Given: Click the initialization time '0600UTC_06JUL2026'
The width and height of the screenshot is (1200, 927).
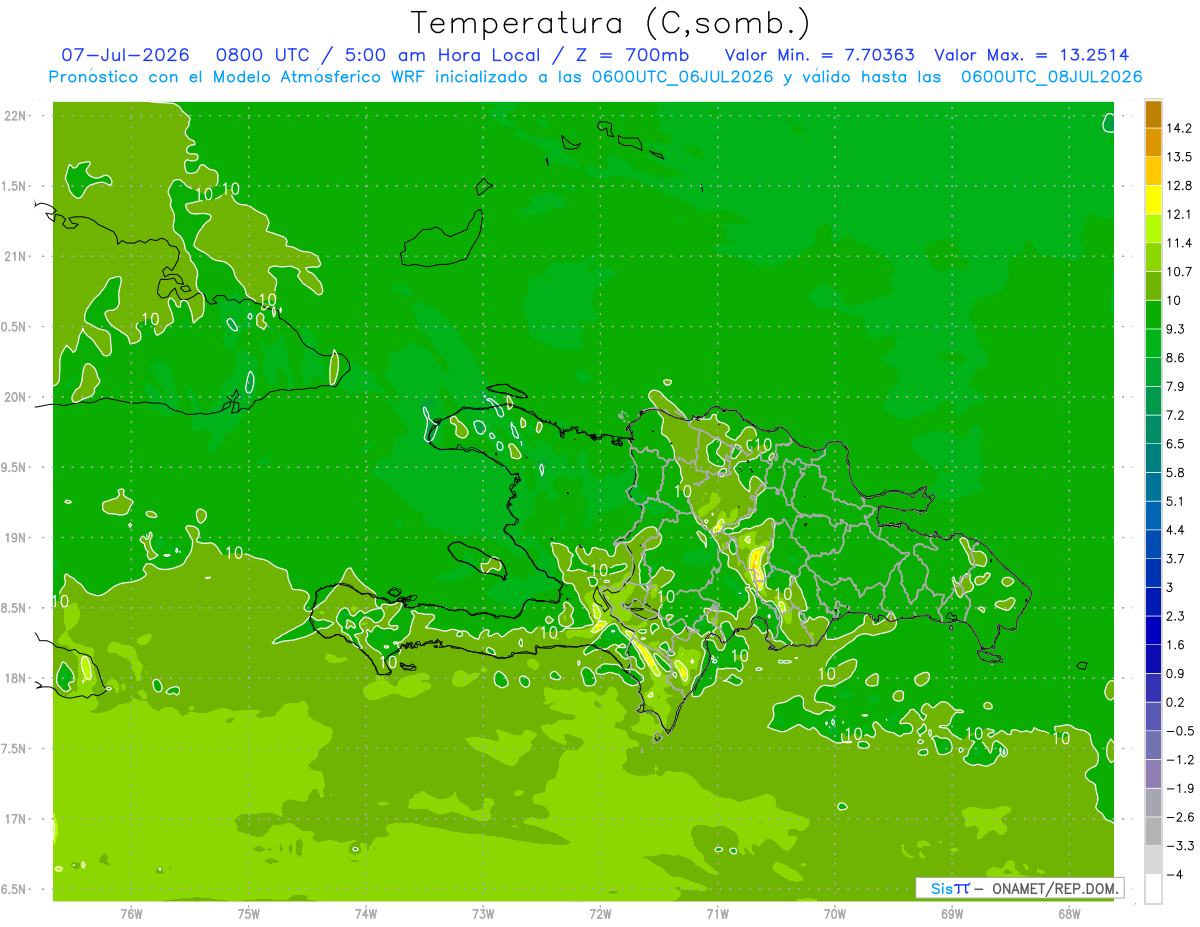Looking at the screenshot, I should [683, 77].
